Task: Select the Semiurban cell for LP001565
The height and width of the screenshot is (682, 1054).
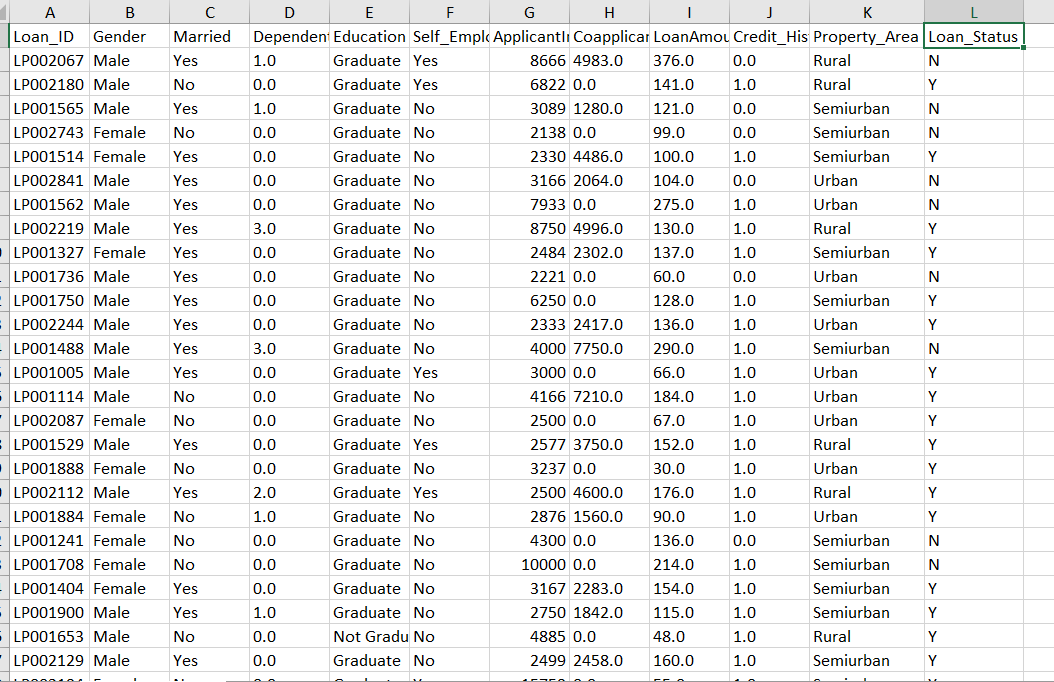Action: coord(866,108)
